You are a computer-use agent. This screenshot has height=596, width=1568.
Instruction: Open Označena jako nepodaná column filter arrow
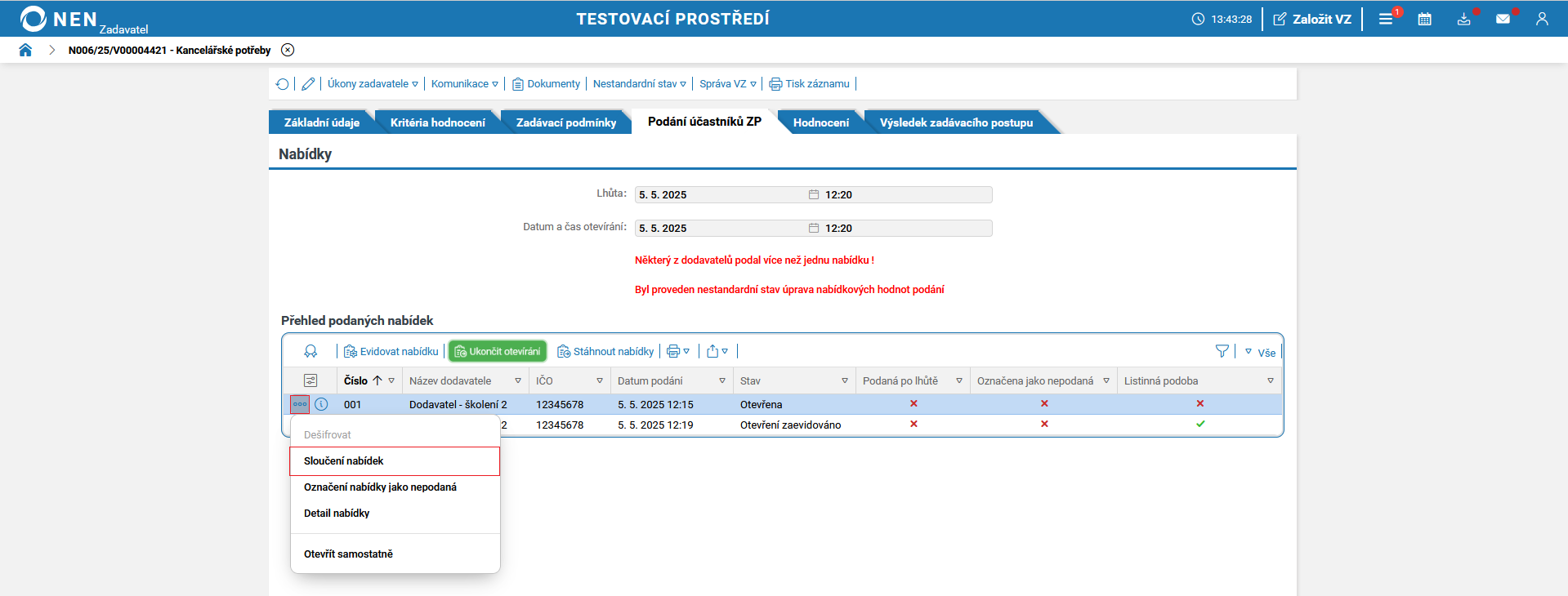pos(1106,381)
